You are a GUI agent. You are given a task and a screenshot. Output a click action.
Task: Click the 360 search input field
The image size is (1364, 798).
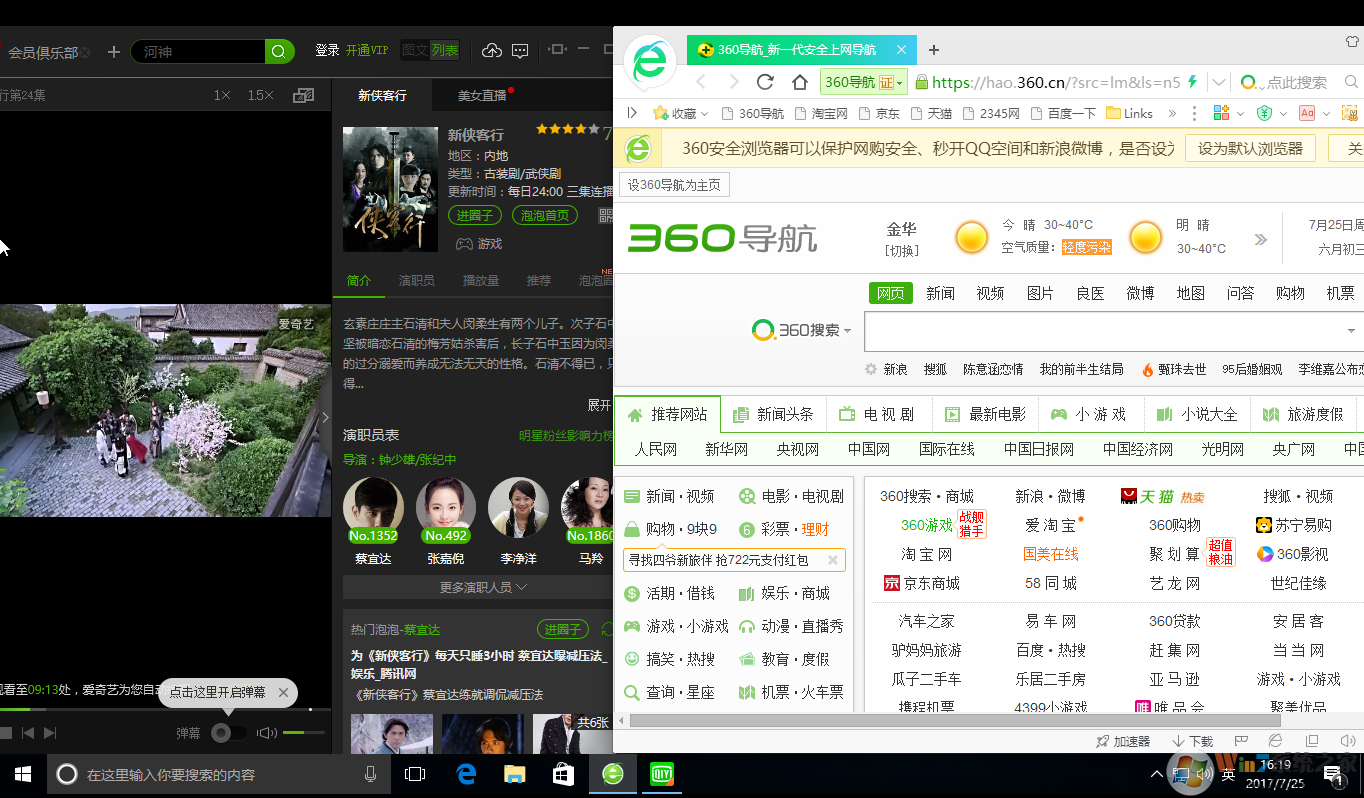tap(1100, 331)
